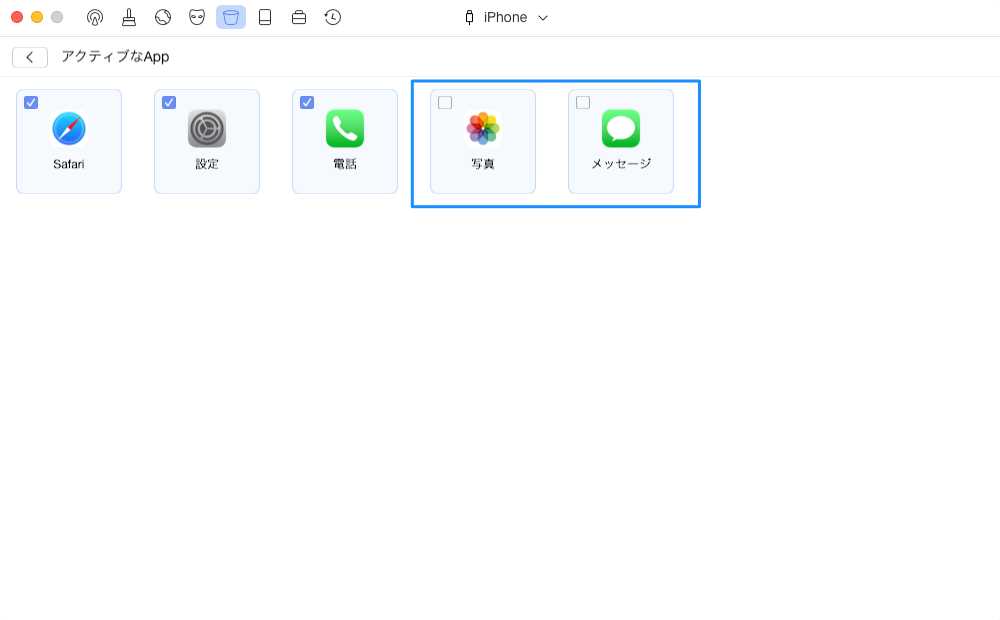Go back with the arrow button

tap(30, 57)
